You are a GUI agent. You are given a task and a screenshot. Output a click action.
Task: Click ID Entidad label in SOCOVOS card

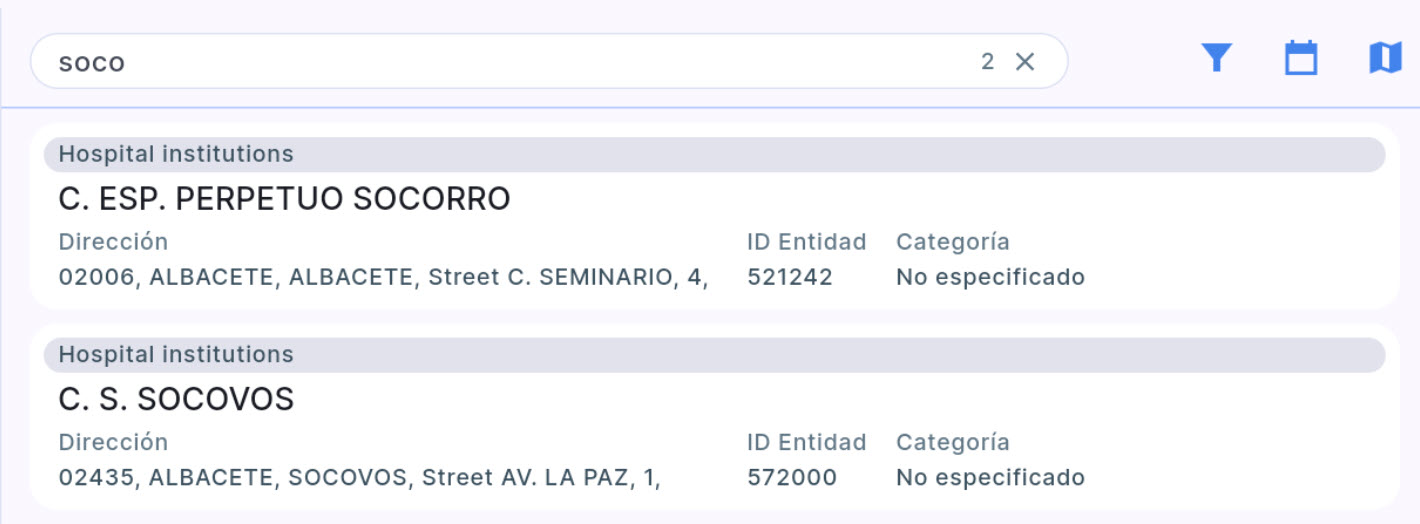point(806,442)
